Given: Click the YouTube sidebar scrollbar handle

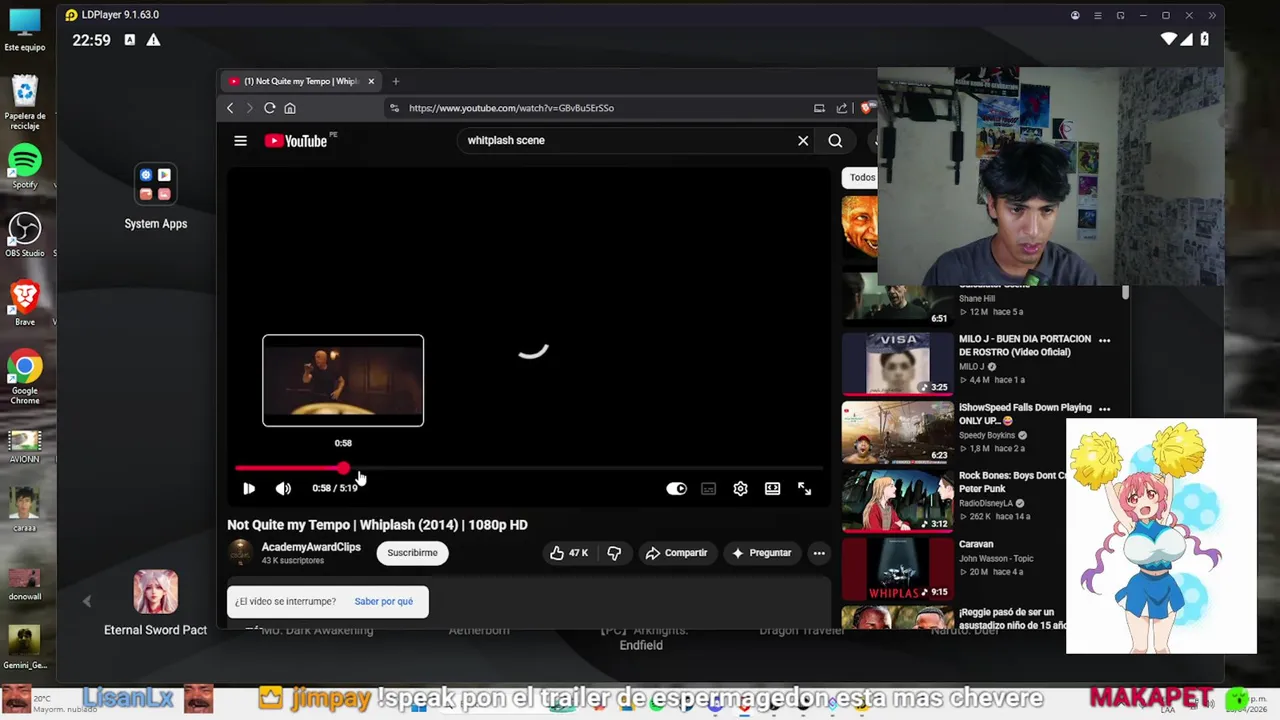Looking at the screenshot, I should (1125, 292).
